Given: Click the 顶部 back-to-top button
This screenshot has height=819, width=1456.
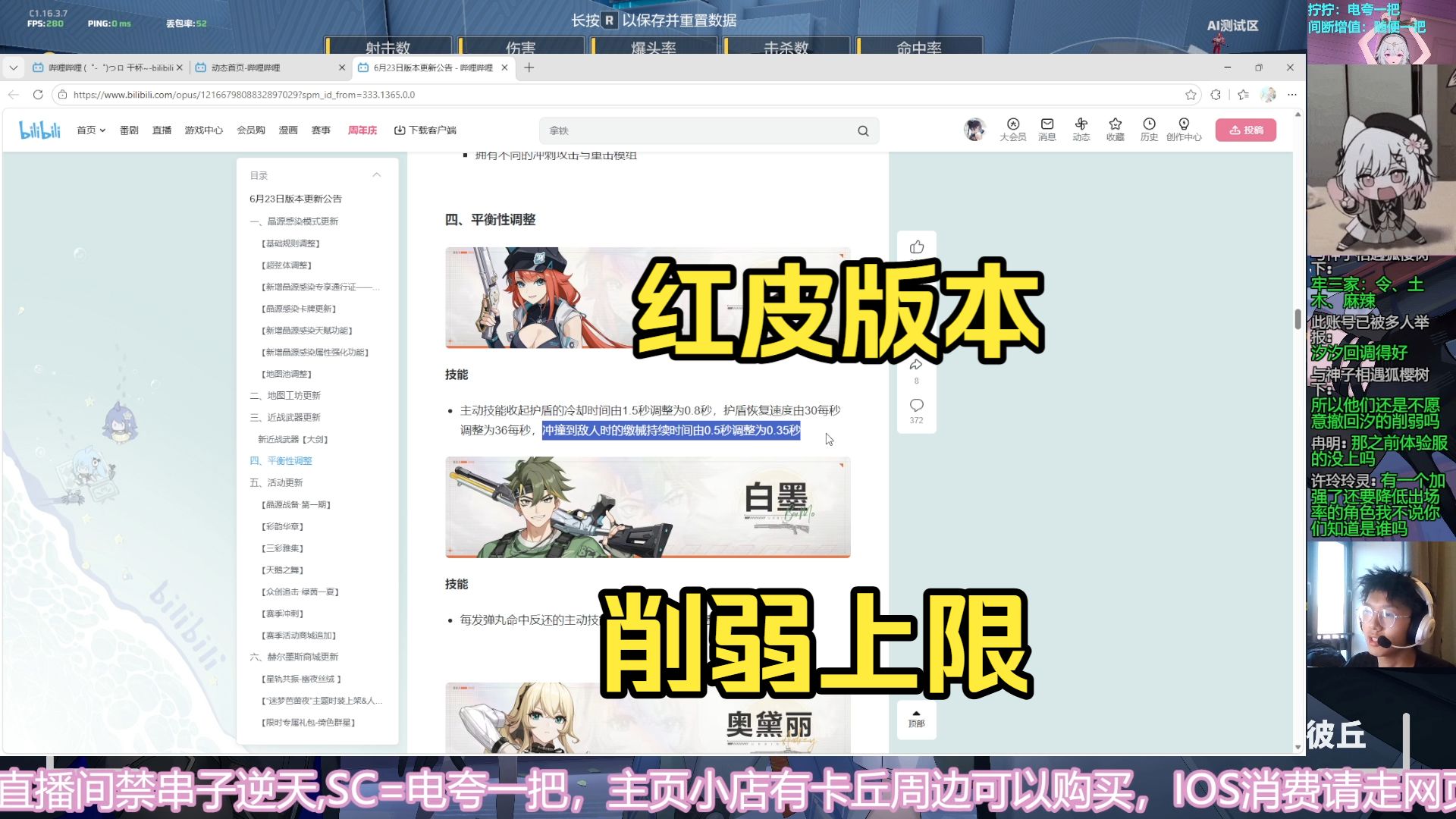Looking at the screenshot, I should tap(916, 719).
